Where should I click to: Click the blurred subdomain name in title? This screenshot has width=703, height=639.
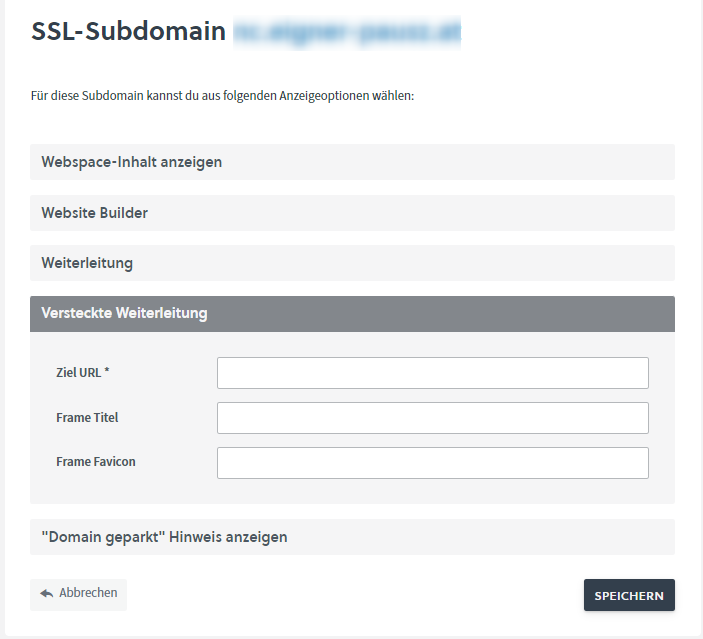347,32
